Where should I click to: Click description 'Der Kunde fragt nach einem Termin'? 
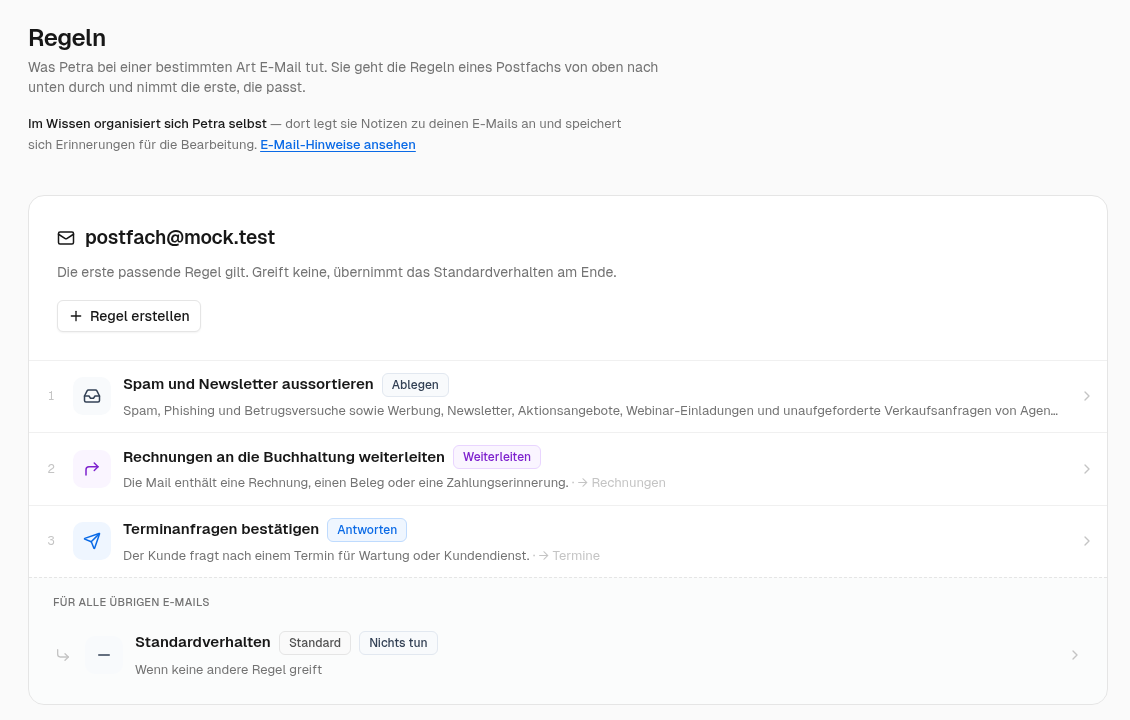click(326, 556)
